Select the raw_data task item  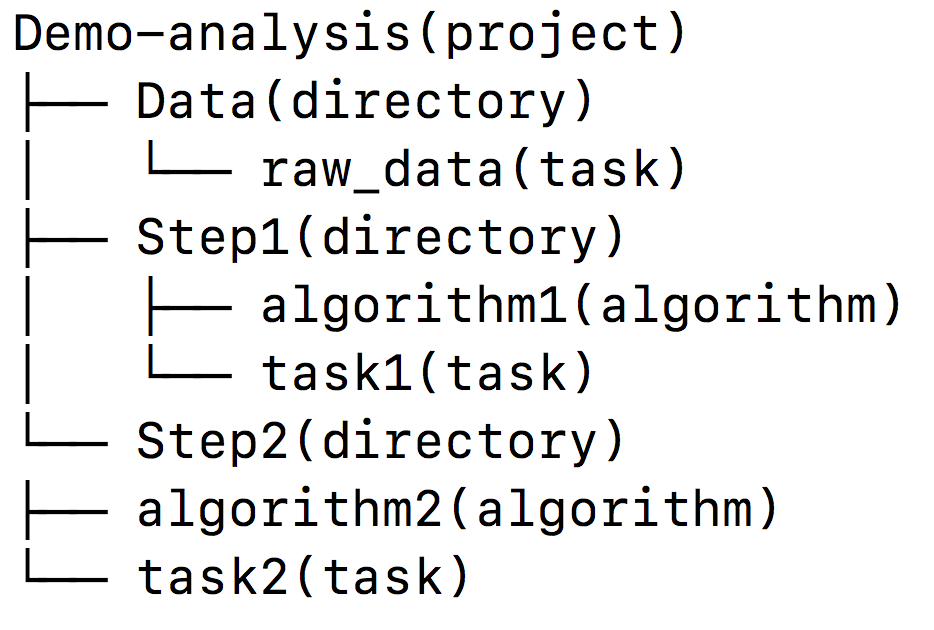[x=380, y=170]
